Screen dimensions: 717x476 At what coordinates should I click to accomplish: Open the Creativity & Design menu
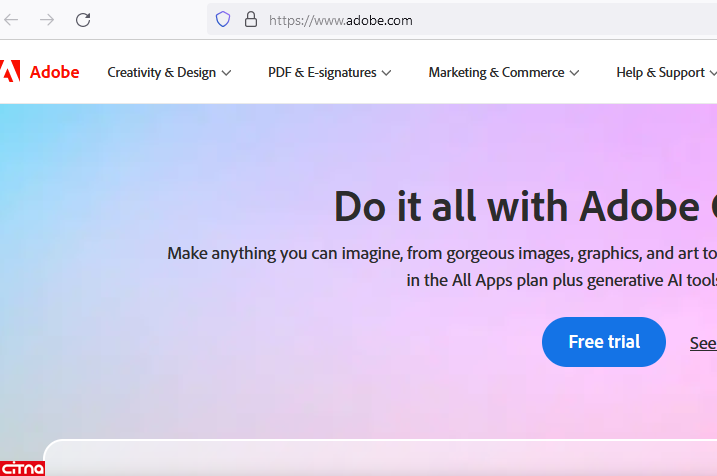(x=161, y=72)
